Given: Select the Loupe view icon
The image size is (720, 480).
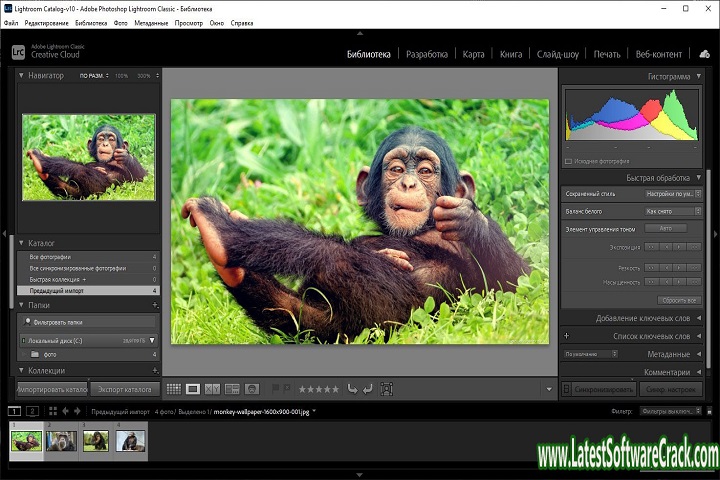Looking at the screenshot, I should tap(193, 389).
